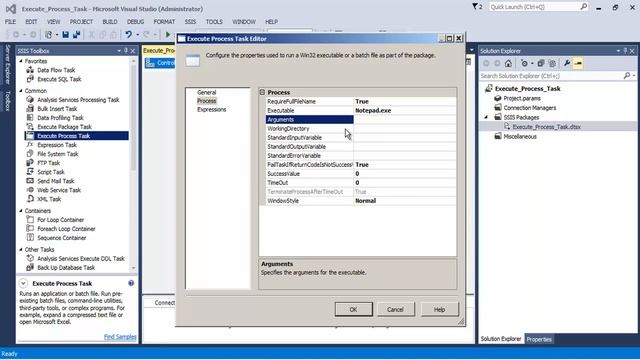Collapse the Containers group in SSIS Toolbox
Screen dimensions: 640x360
pos(21,211)
